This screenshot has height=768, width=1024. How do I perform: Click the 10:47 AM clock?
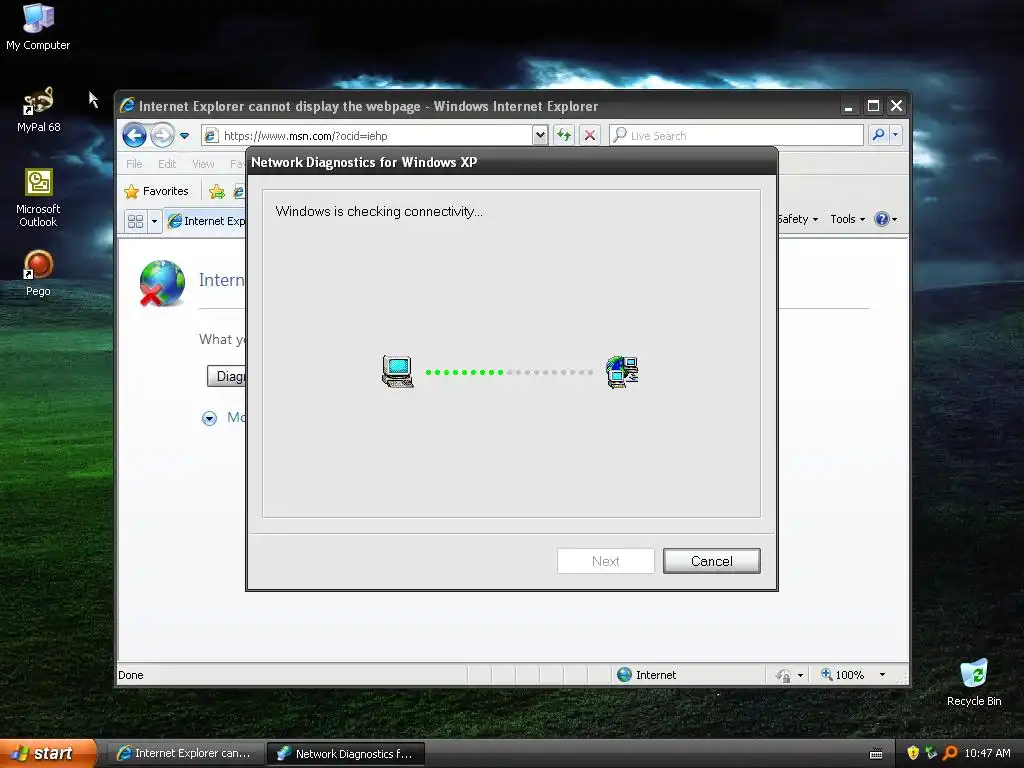987,753
